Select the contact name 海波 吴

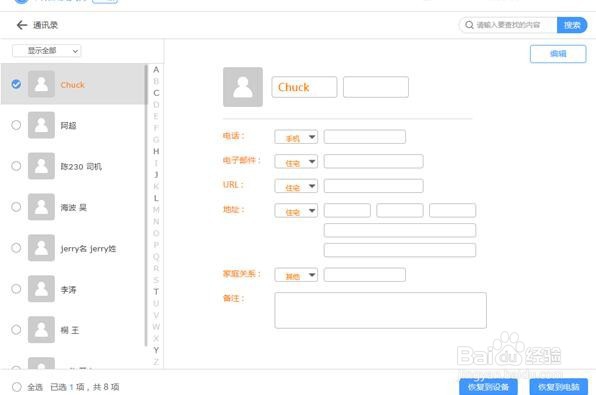[74, 208]
